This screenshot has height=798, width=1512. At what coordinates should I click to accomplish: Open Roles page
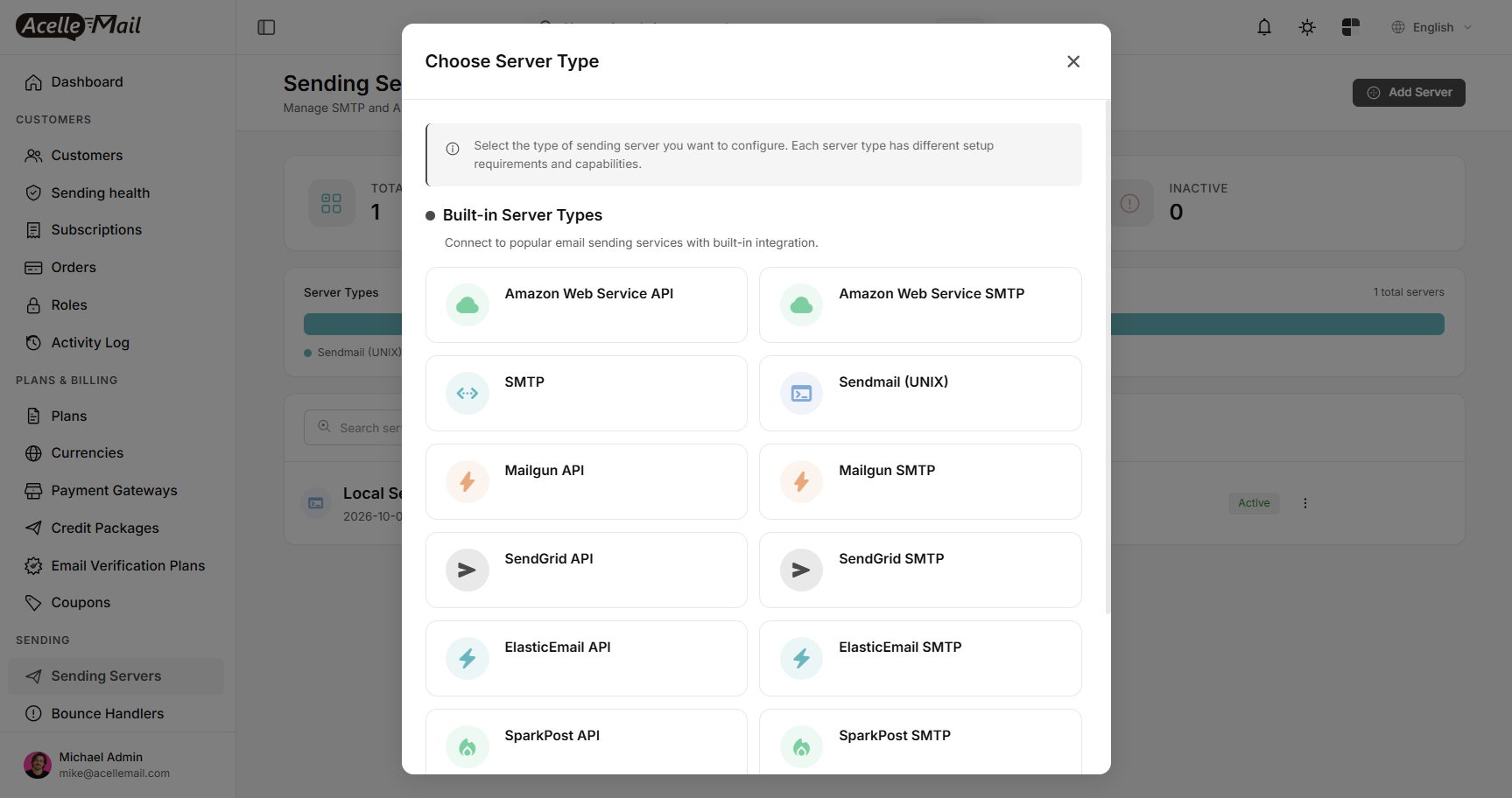click(116, 305)
